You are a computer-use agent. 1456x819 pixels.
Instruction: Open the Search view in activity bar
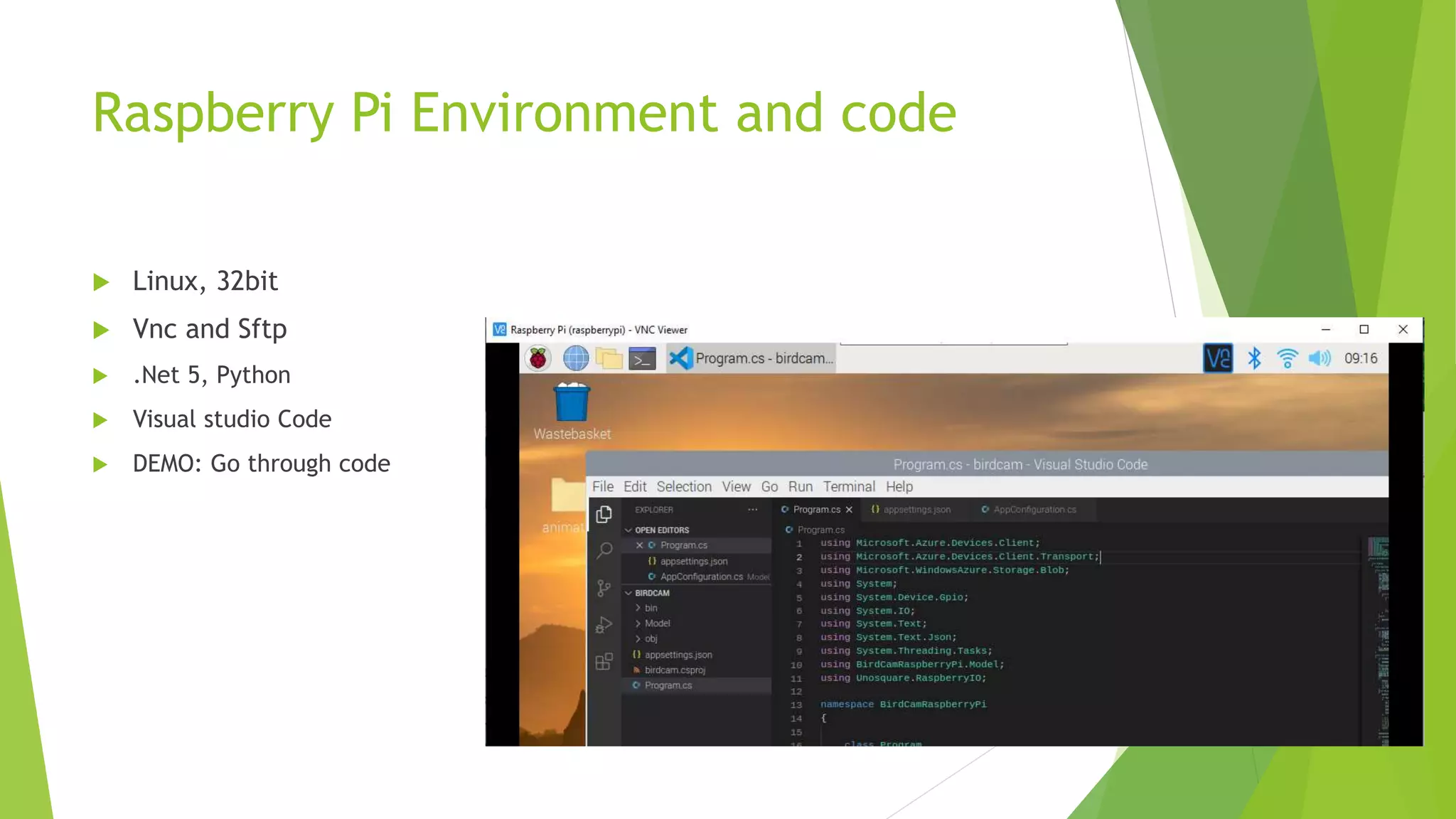[x=604, y=550]
